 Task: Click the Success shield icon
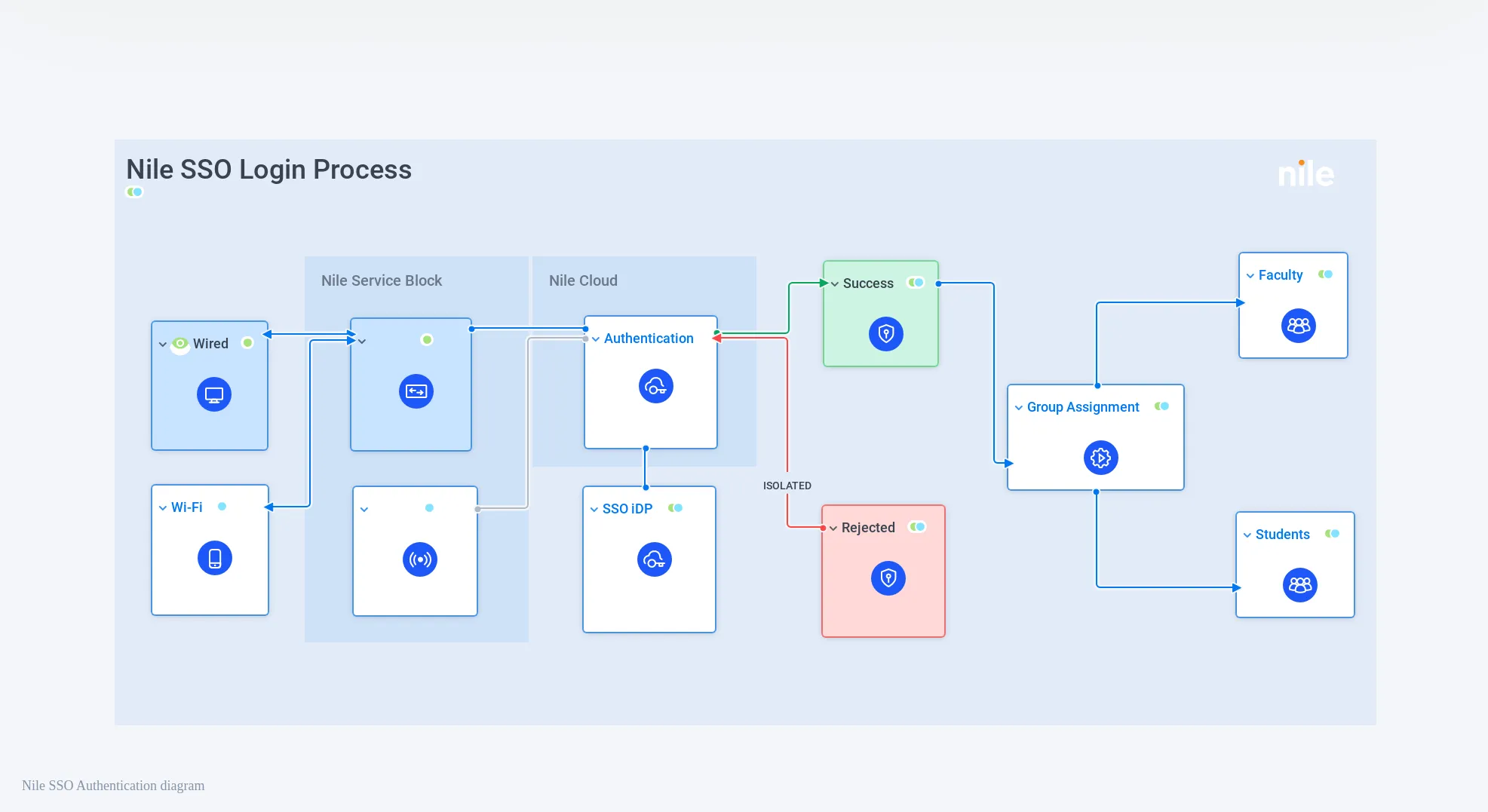point(886,333)
